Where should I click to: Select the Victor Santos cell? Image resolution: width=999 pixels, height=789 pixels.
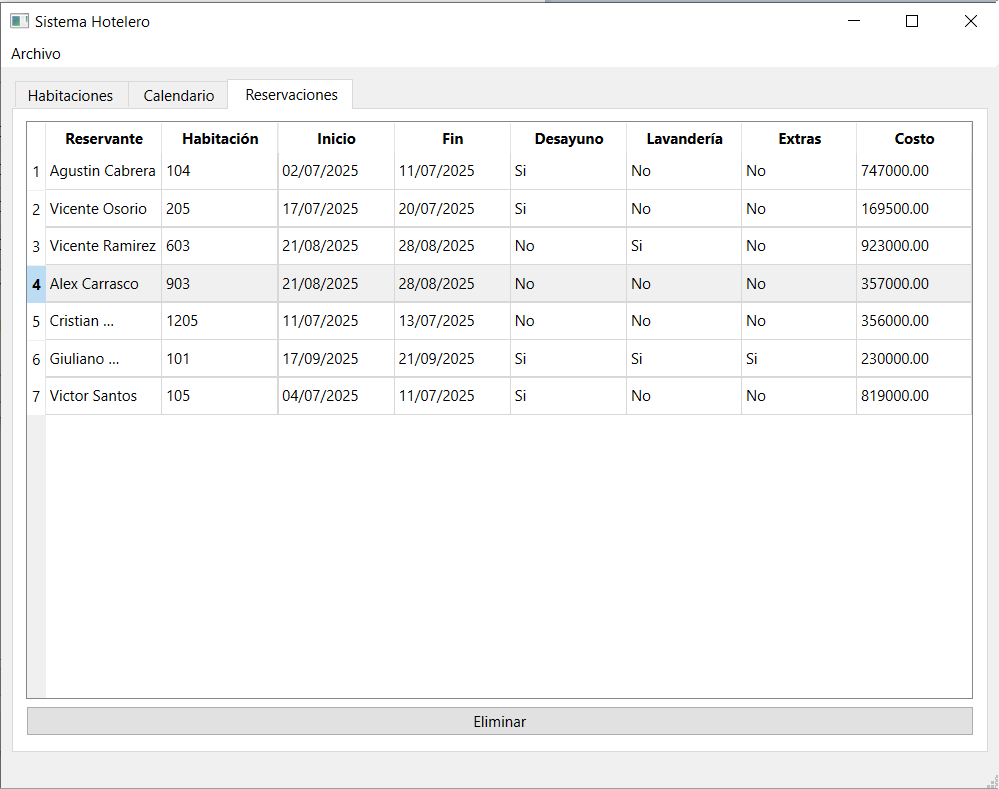[x=103, y=396]
